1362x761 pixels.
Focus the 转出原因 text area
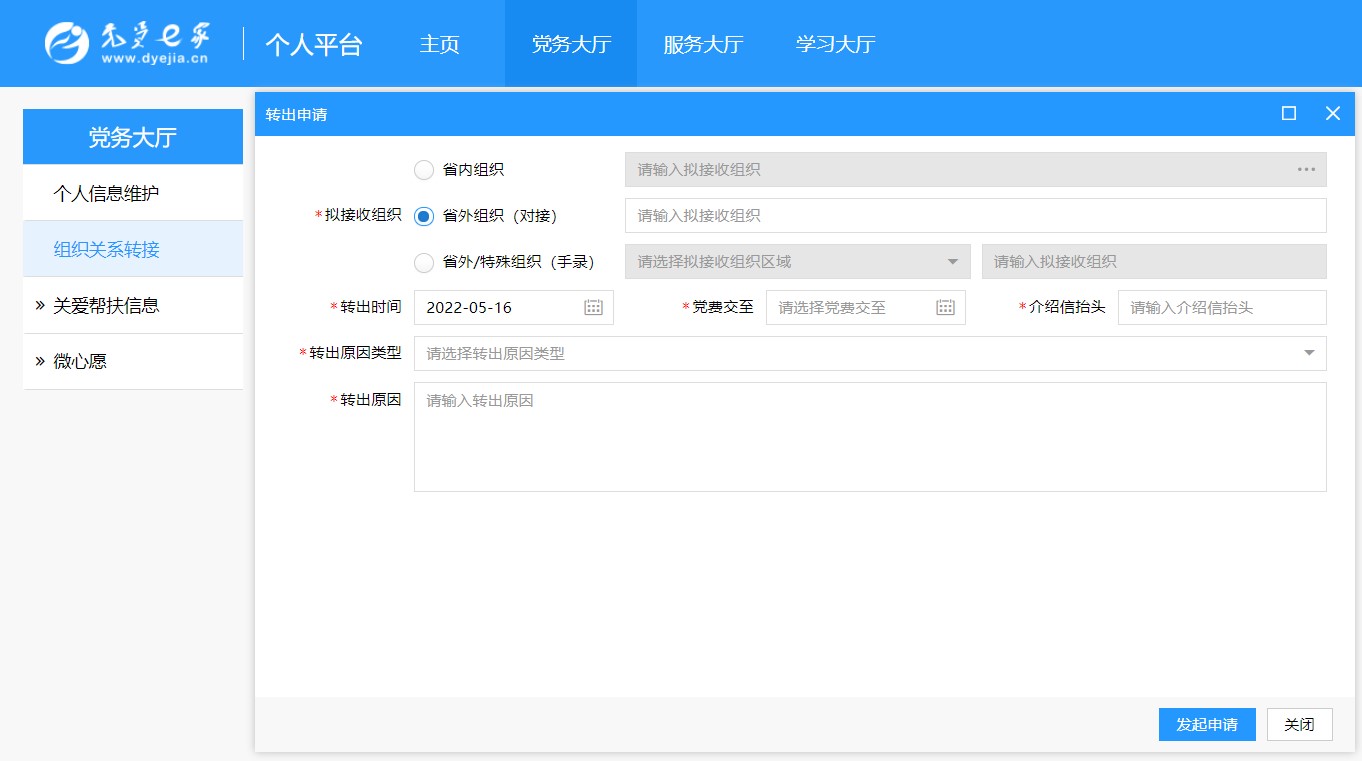pos(869,437)
